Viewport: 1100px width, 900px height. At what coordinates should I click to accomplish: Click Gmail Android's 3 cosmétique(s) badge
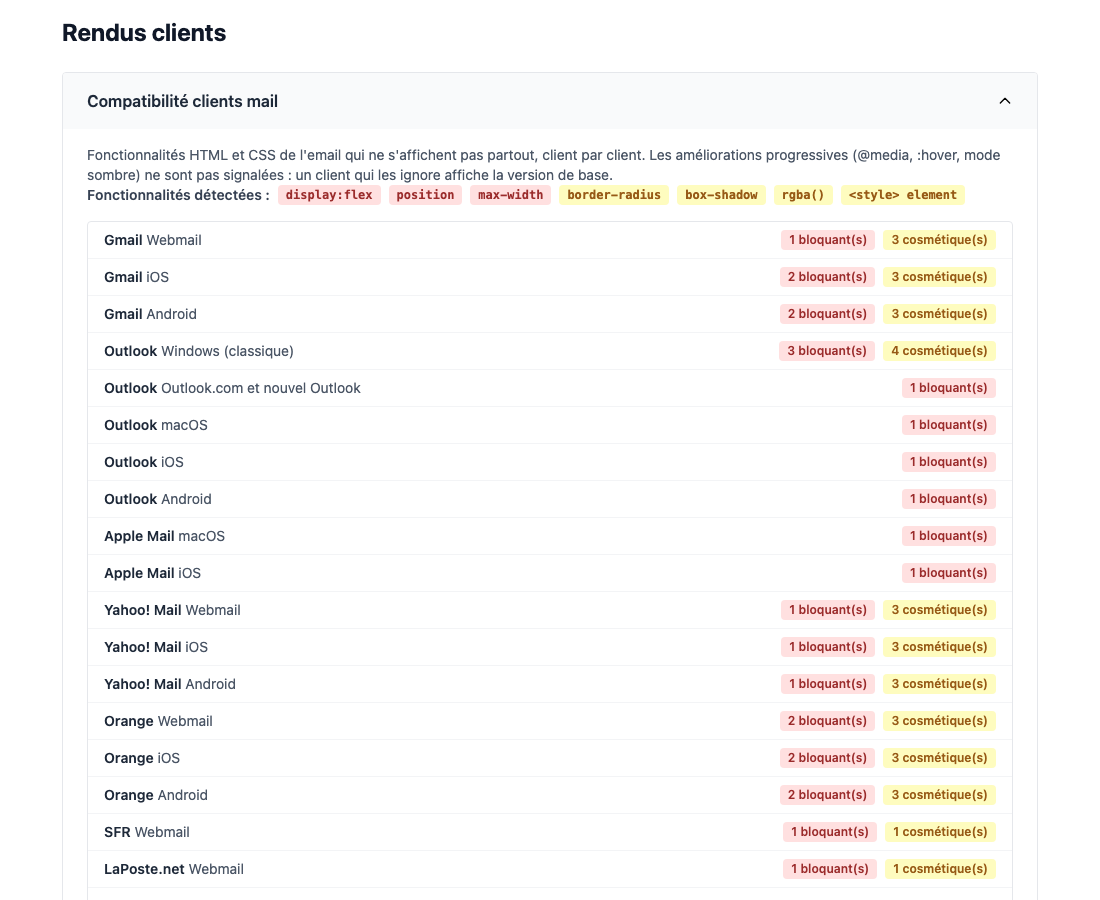point(939,314)
